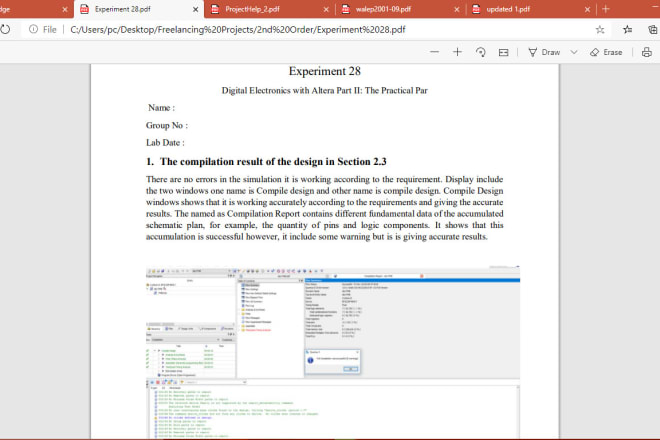Select the Erase tool
The width and height of the screenshot is (660, 440).
click(x=606, y=52)
